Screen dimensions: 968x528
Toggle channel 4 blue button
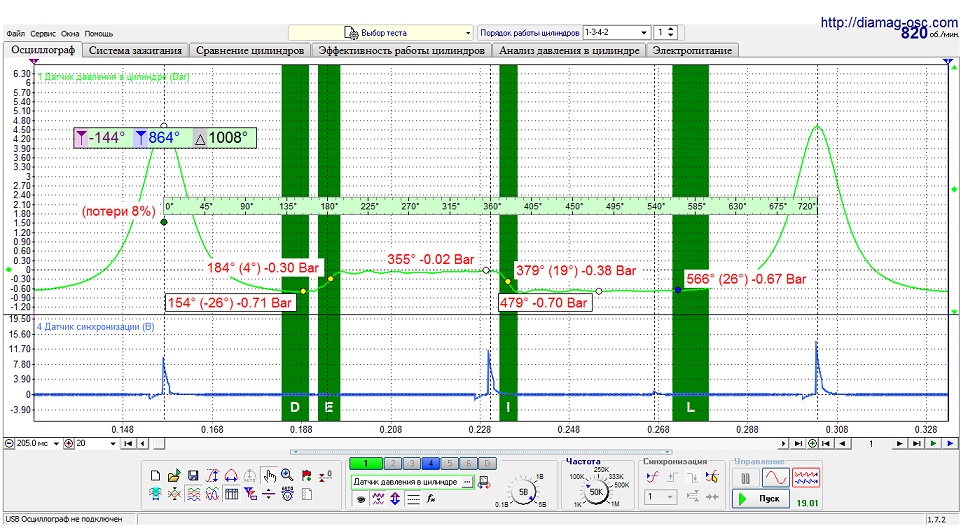431,464
